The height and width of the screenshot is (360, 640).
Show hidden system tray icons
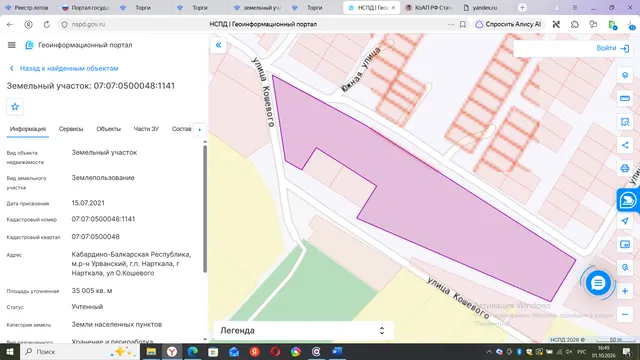point(489,351)
